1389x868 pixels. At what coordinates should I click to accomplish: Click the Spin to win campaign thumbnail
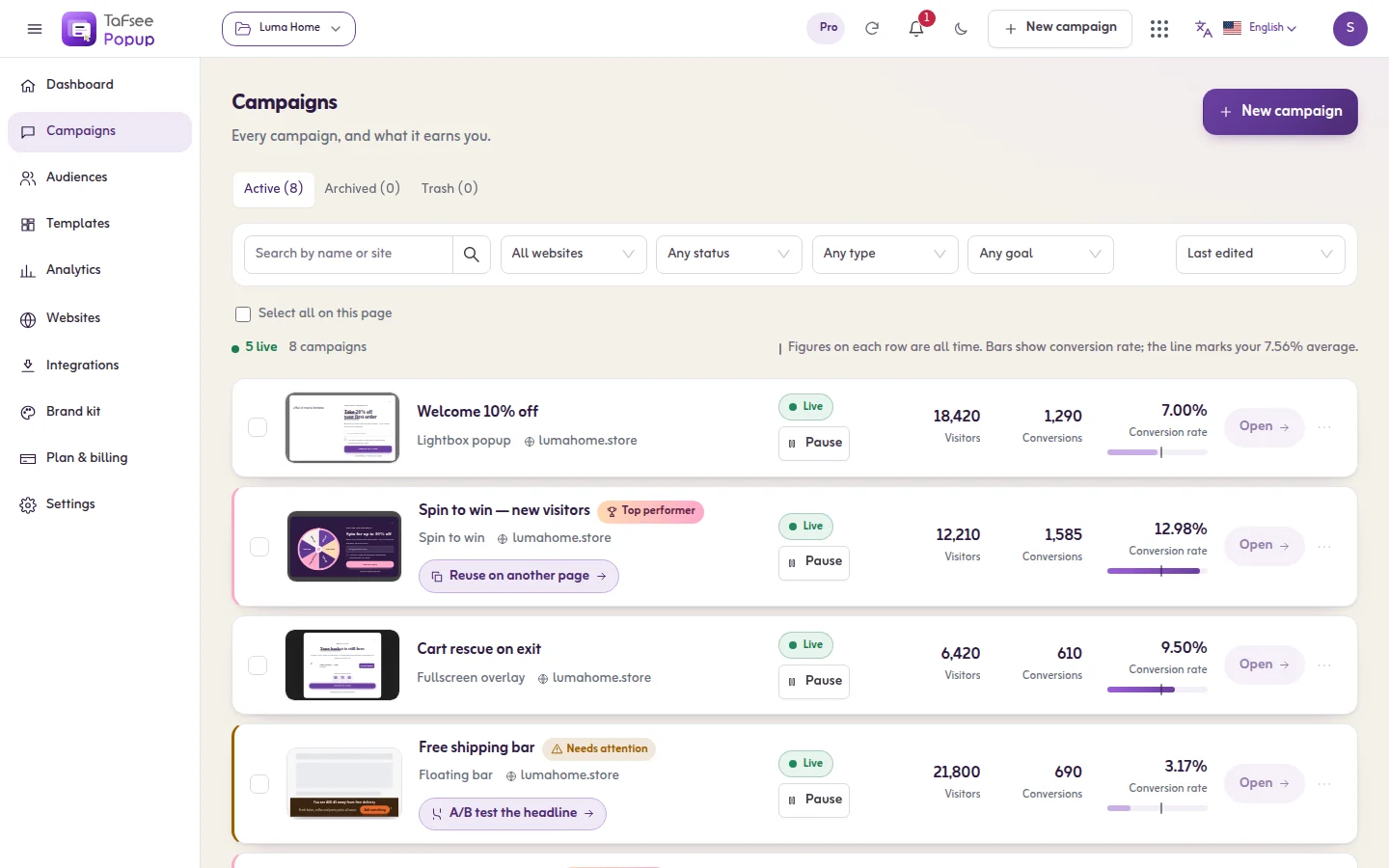click(344, 547)
